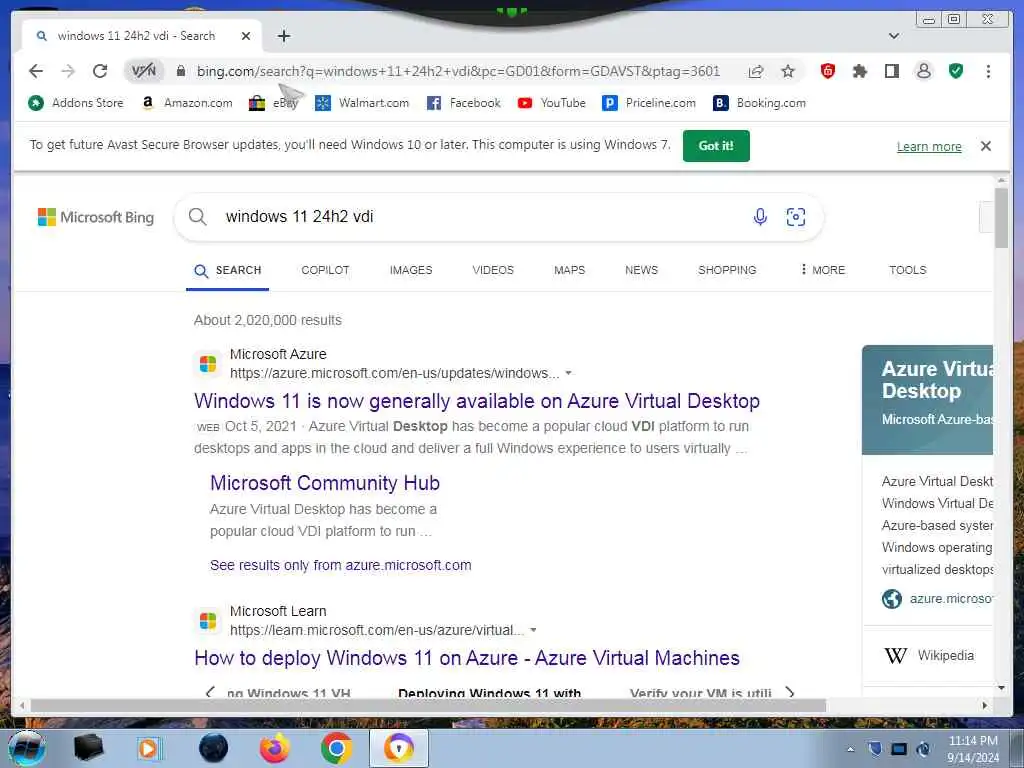Image resolution: width=1024 pixels, height=768 pixels.
Task: Close the 'windows 11 24h2 vdi' tab
Action: pos(246,36)
